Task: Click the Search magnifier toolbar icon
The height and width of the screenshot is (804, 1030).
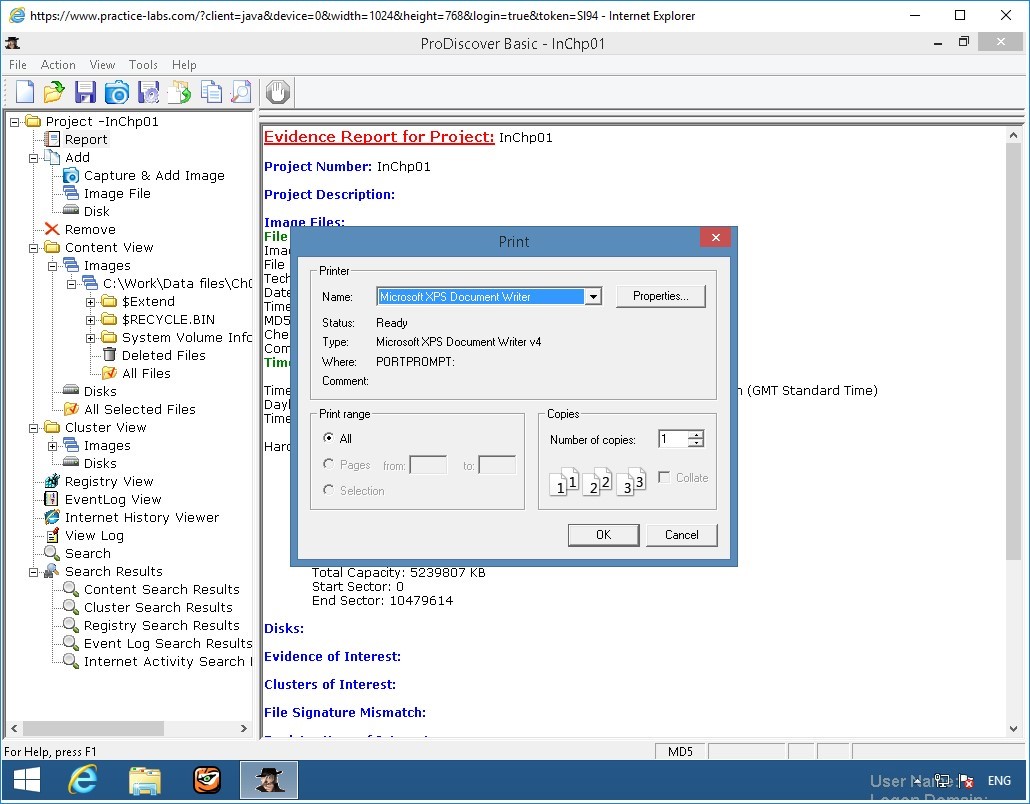Action: [242, 92]
